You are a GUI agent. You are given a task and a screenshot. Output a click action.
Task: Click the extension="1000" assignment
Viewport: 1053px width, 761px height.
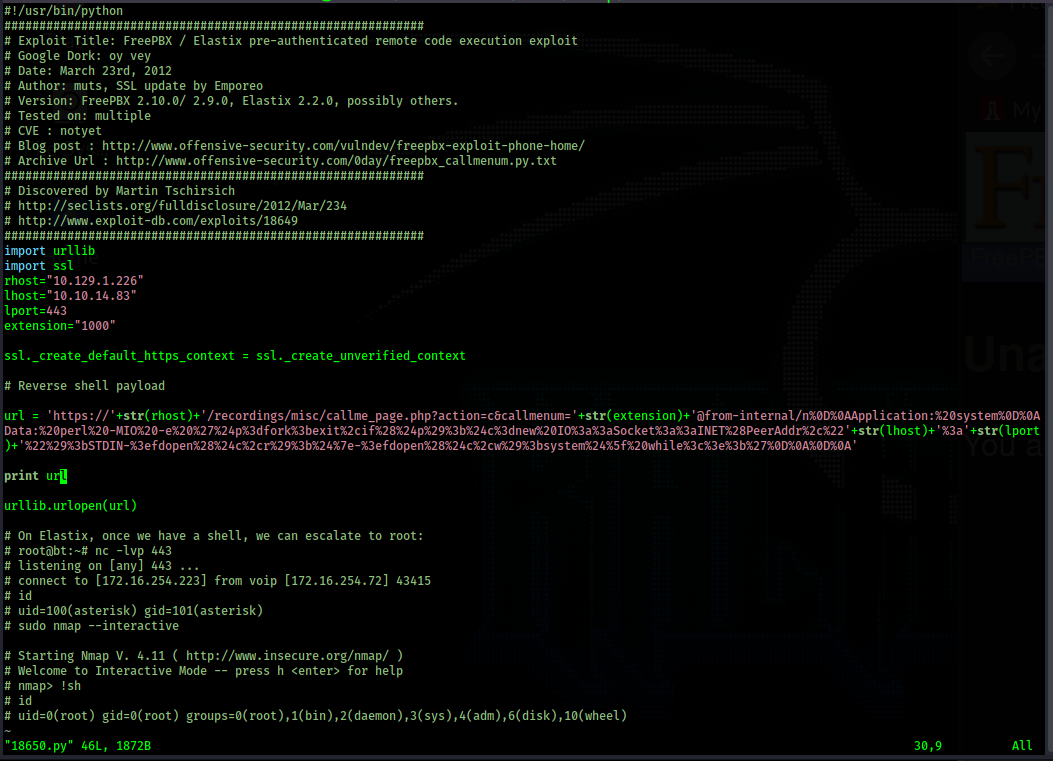click(x=60, y=326)
